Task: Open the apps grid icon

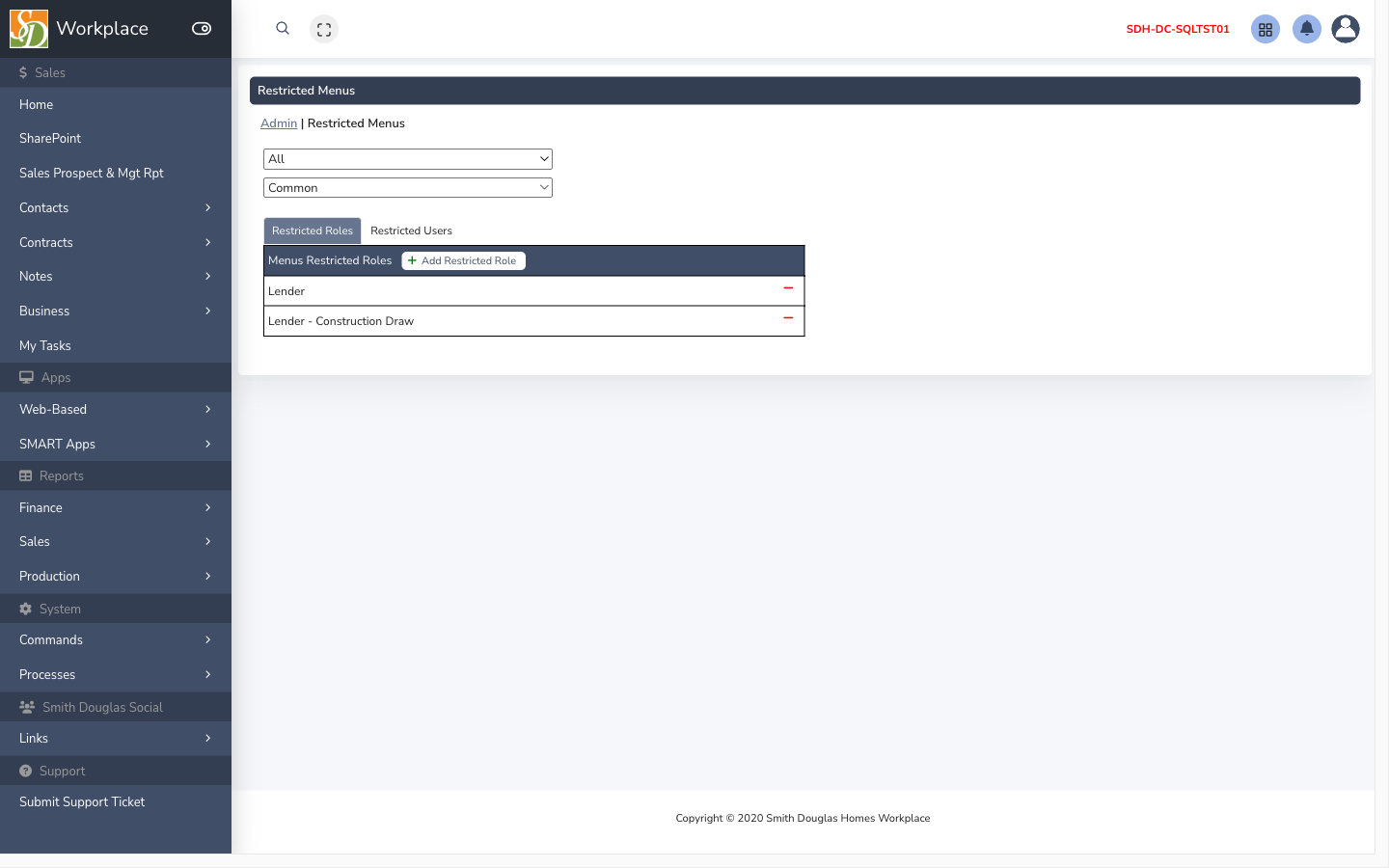Action: pyautogui.click(x=1266, y=29)
